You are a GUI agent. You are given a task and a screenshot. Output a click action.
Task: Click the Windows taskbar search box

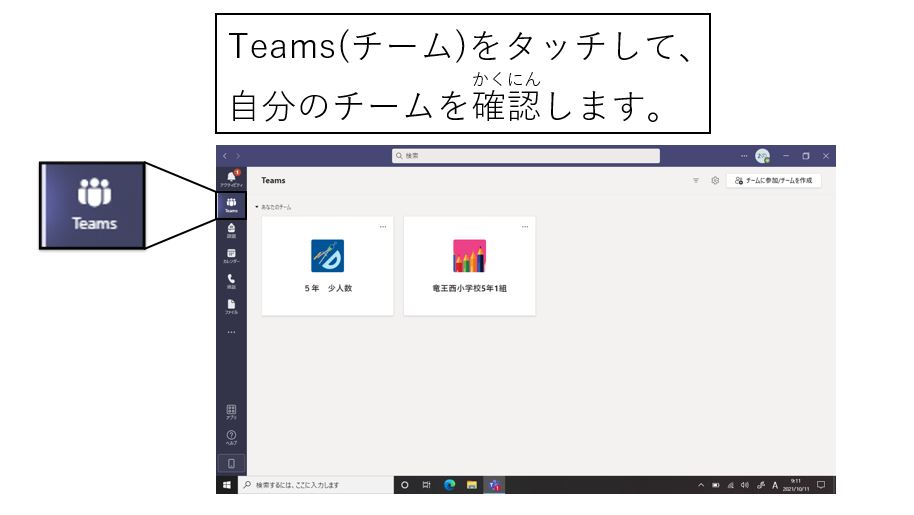click(316, 485)
